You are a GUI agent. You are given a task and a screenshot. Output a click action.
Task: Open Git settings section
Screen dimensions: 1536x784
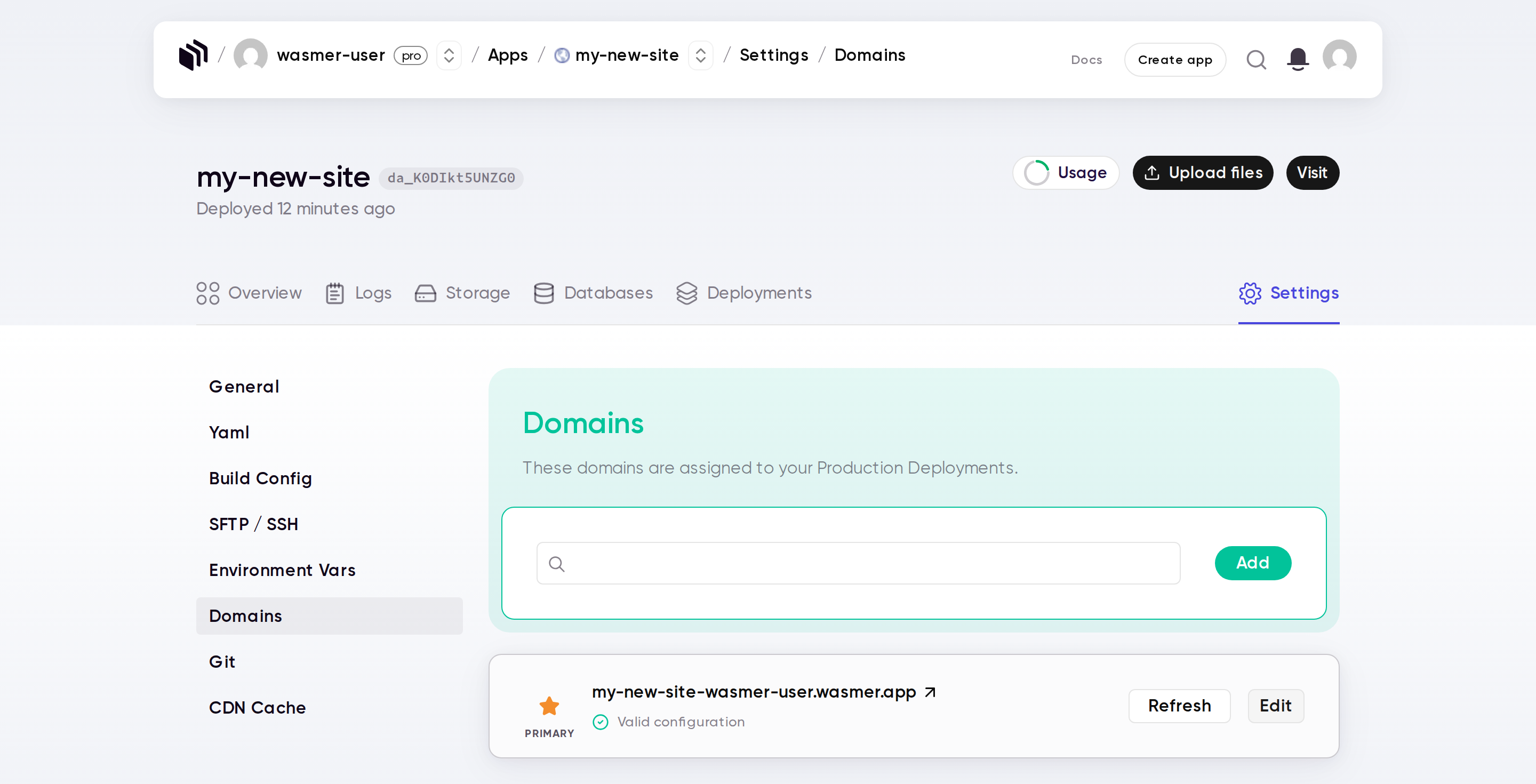click(x=329, y=662)
